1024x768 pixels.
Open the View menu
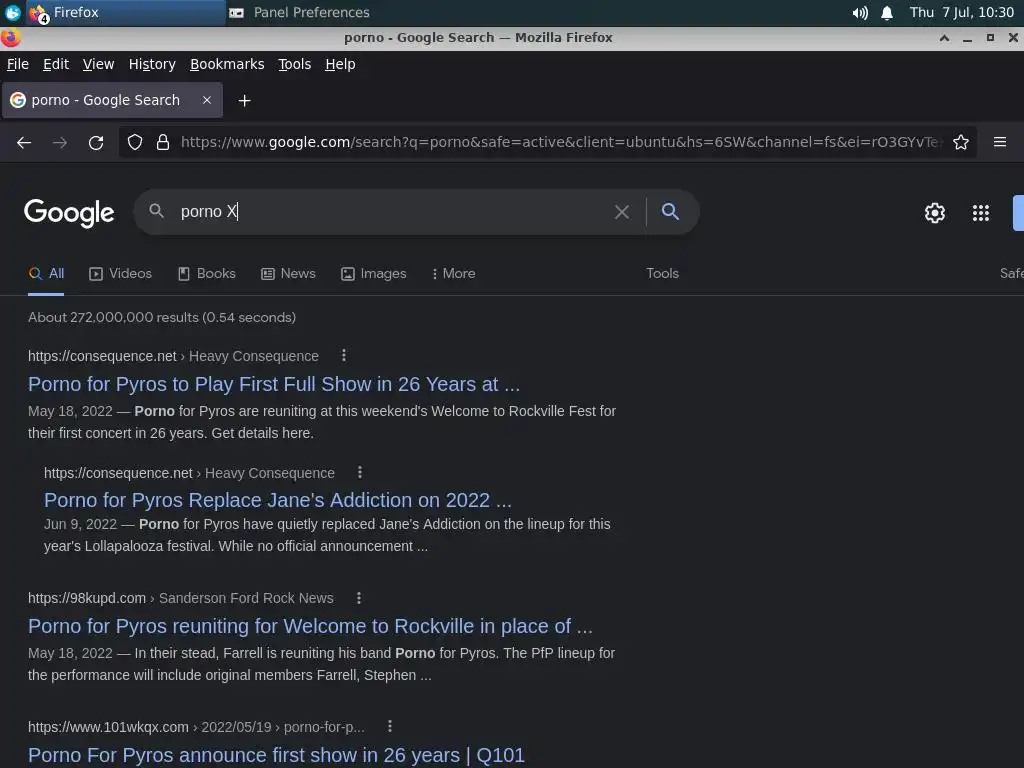tap(99, 64)
